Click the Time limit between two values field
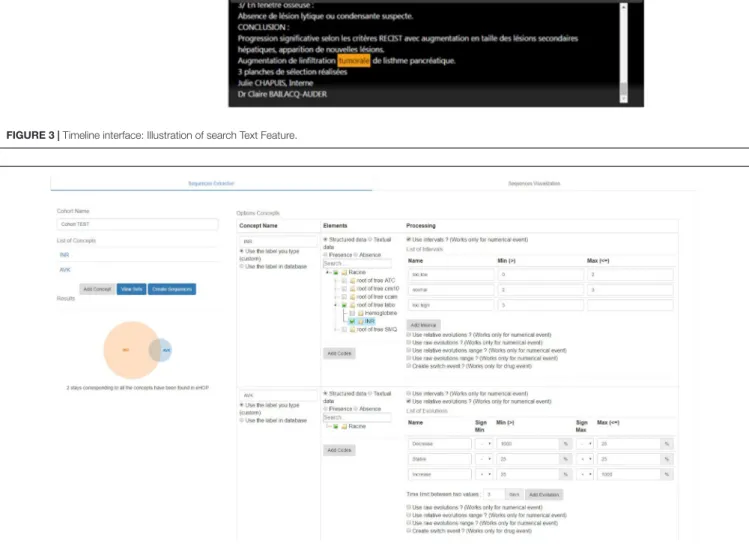This screenshot has width=749, height=544. point(494,495)
